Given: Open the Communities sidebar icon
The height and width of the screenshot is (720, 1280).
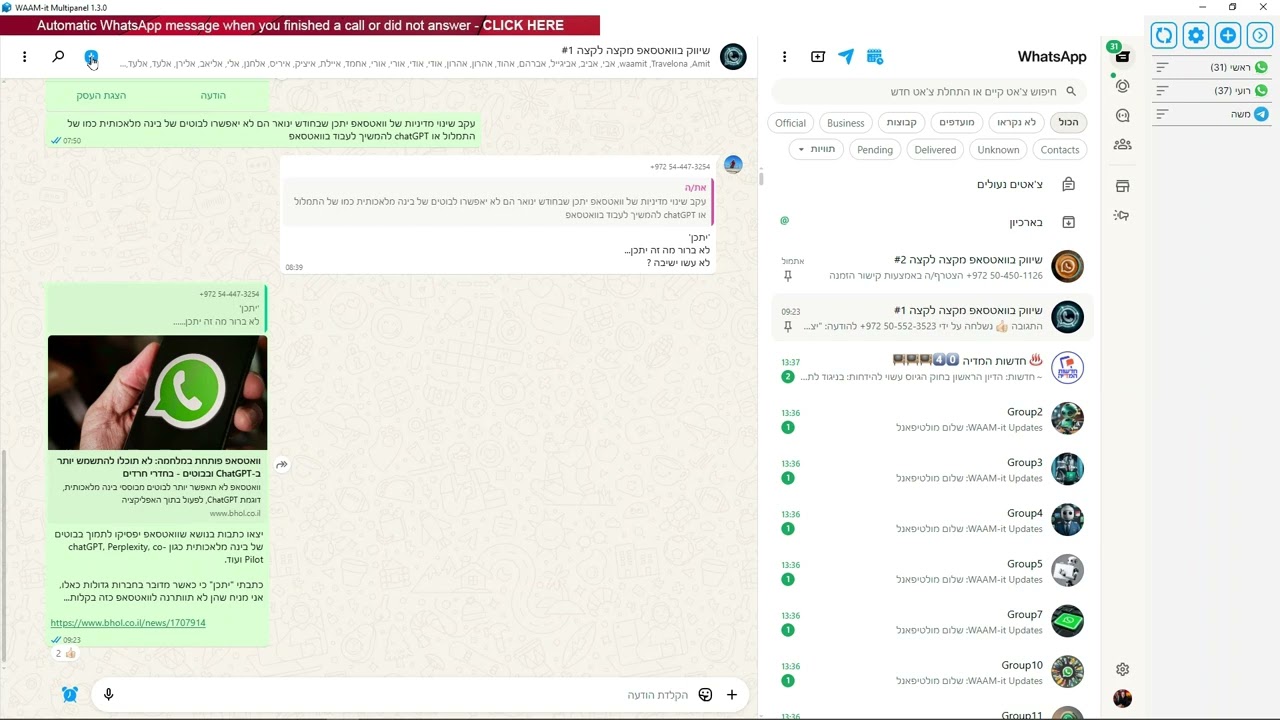Looking at the screenshot, I should (x=1122, y=145).
